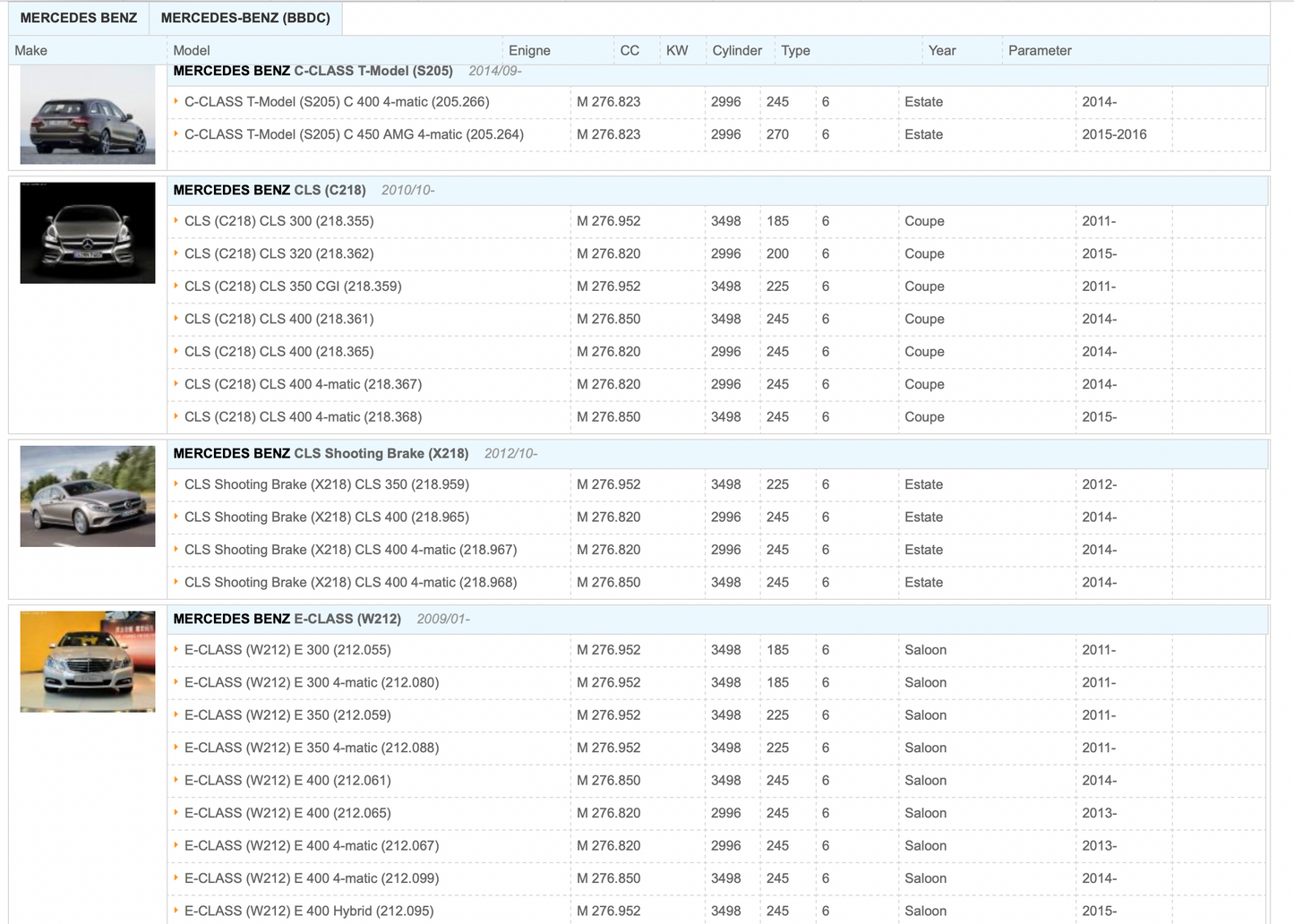Select Saloon type in E 400 Hybrid row
1294x924 pixels.
925,911
